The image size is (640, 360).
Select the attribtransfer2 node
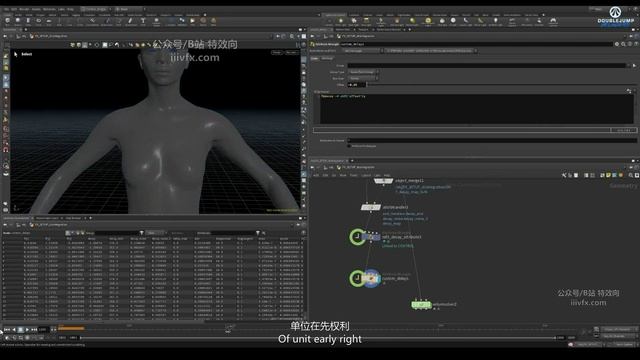[x=371, y=207]
